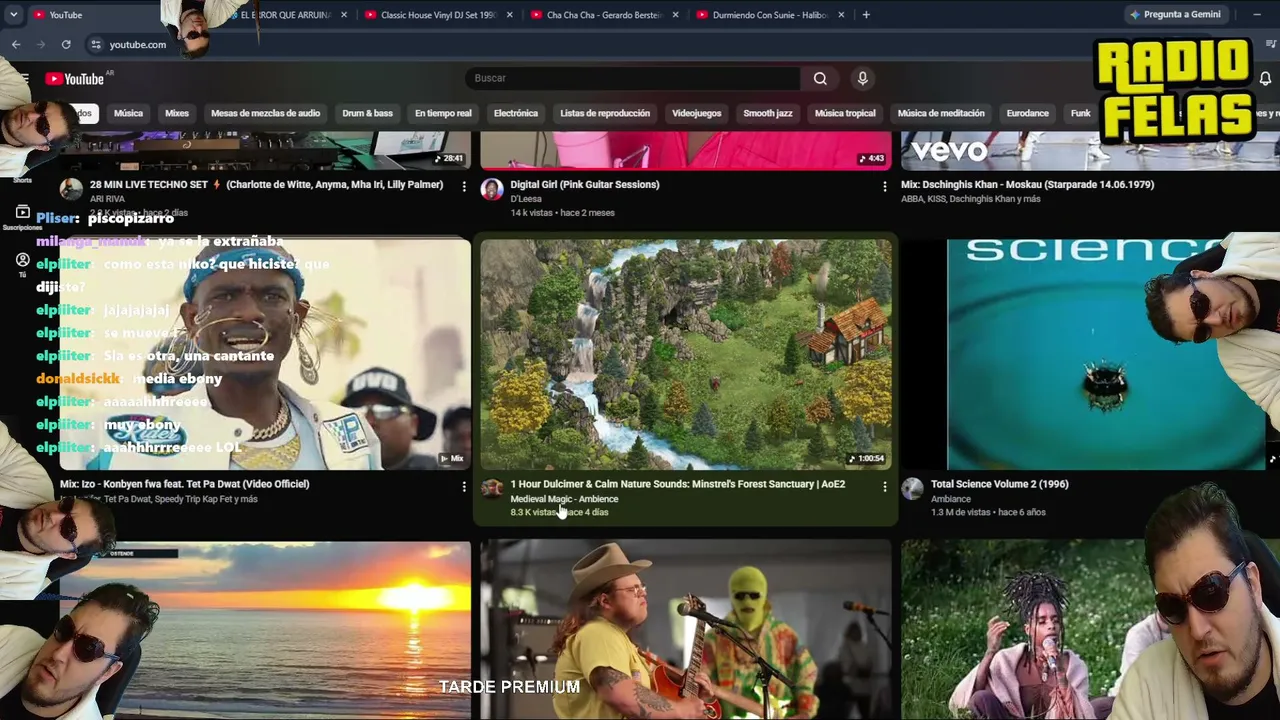Select the Videojuegos chip

pyautogui.click(x=696, y=113)
